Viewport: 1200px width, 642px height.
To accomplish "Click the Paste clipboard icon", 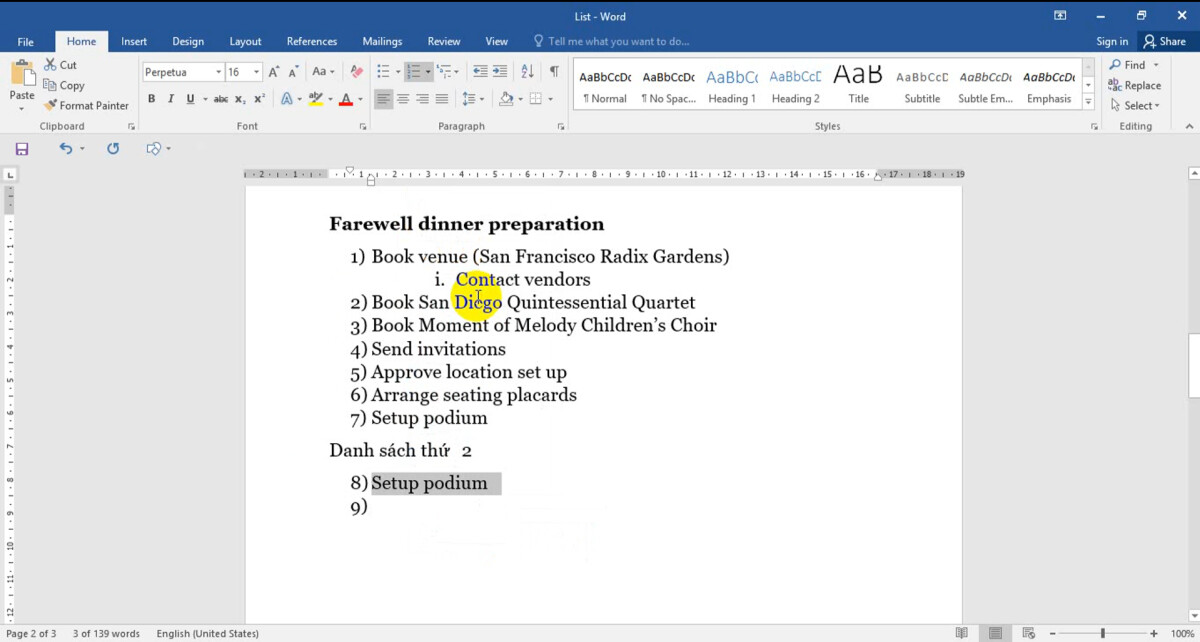I will (x=21, y=73).
